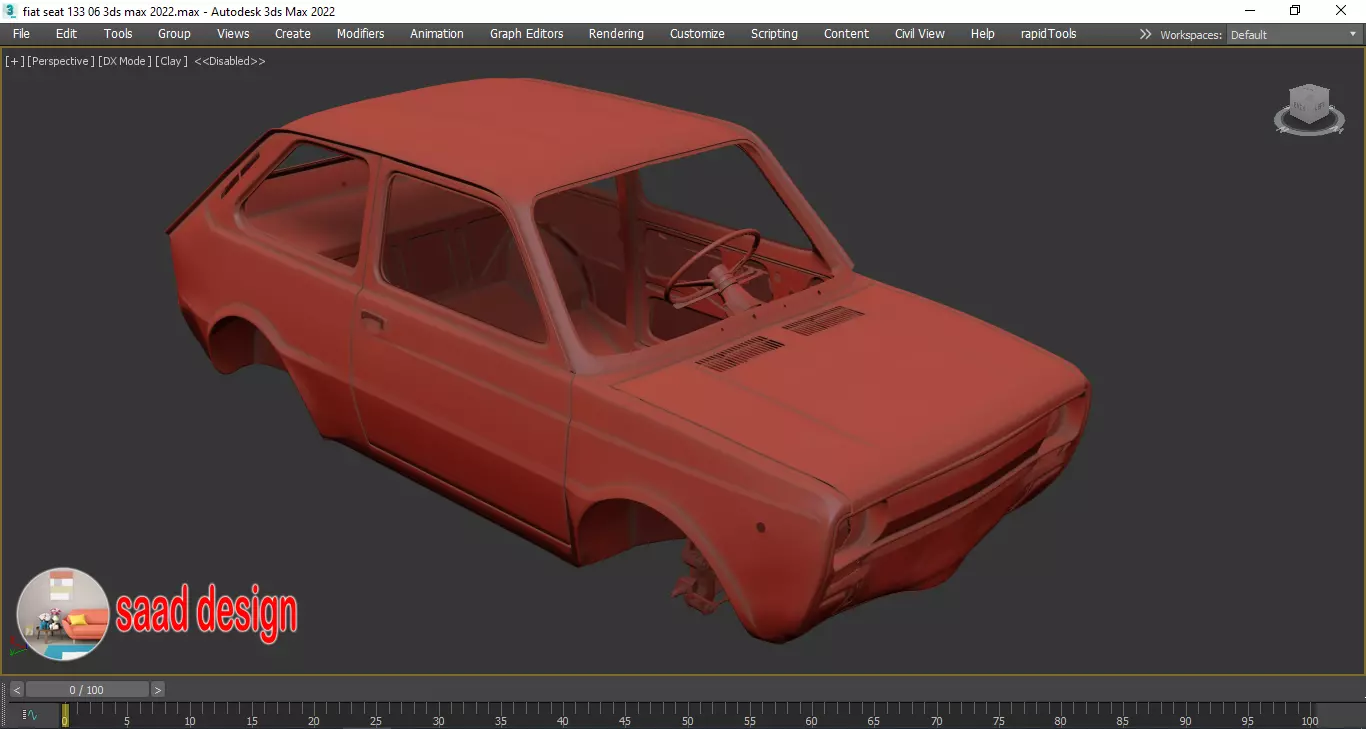Jump to frame 50 on the timeline
The width and height of the screenshot is (1366, 729).
(x=687, y=721)
